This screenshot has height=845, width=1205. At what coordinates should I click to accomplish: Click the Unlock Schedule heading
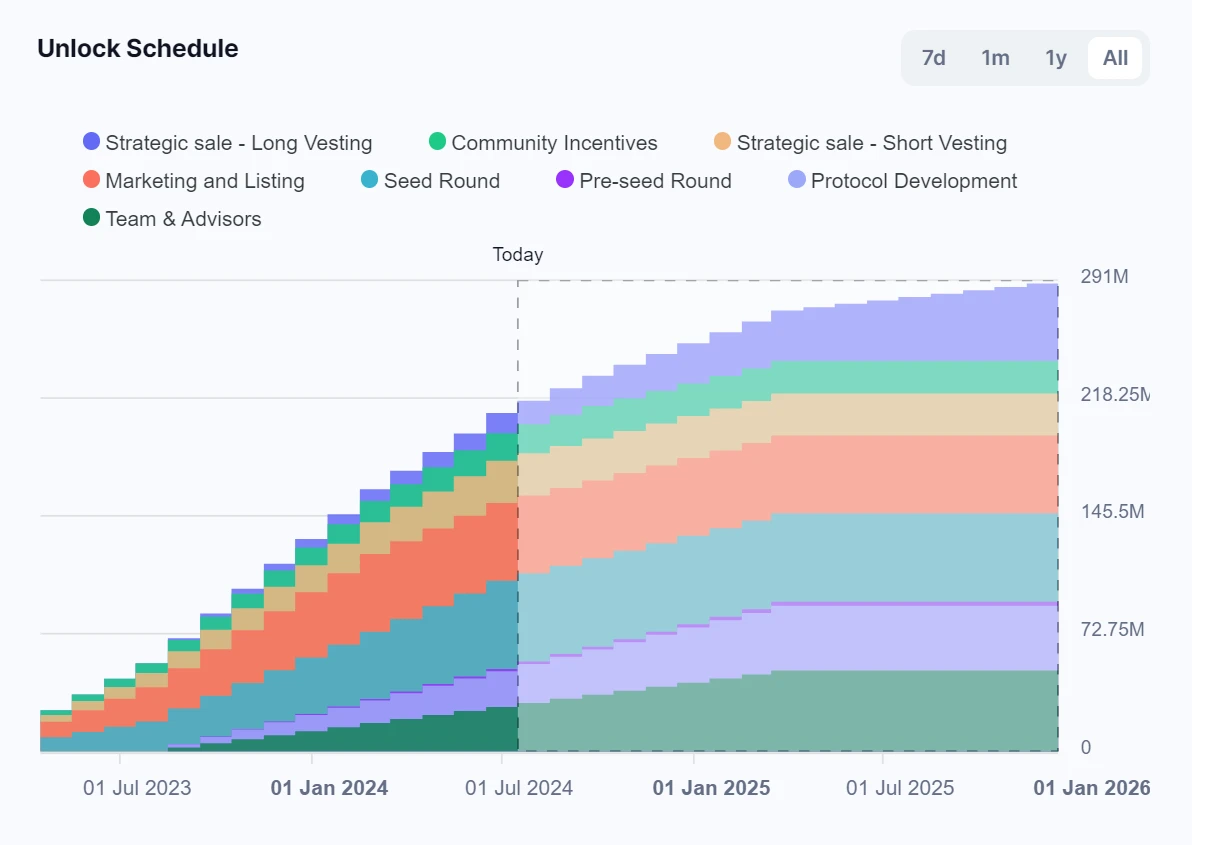coord(138,49)
